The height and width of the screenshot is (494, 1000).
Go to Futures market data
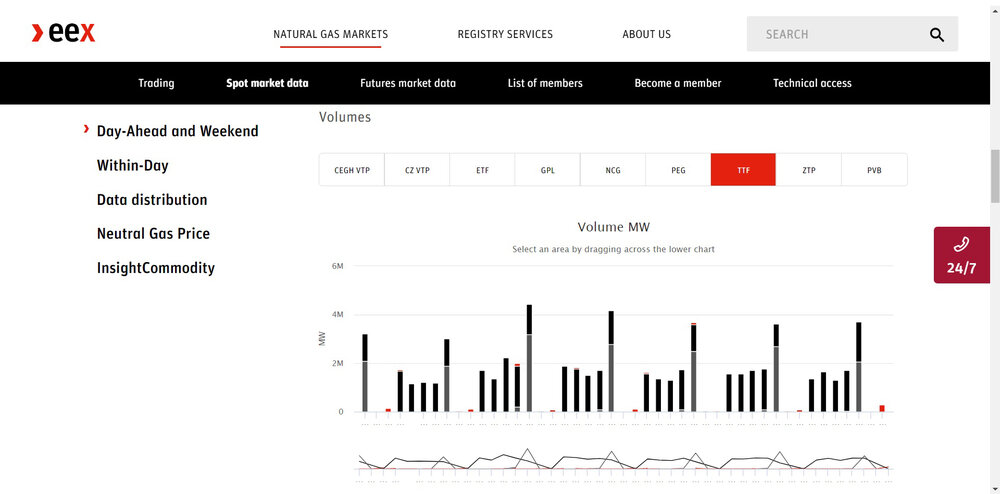408,83
